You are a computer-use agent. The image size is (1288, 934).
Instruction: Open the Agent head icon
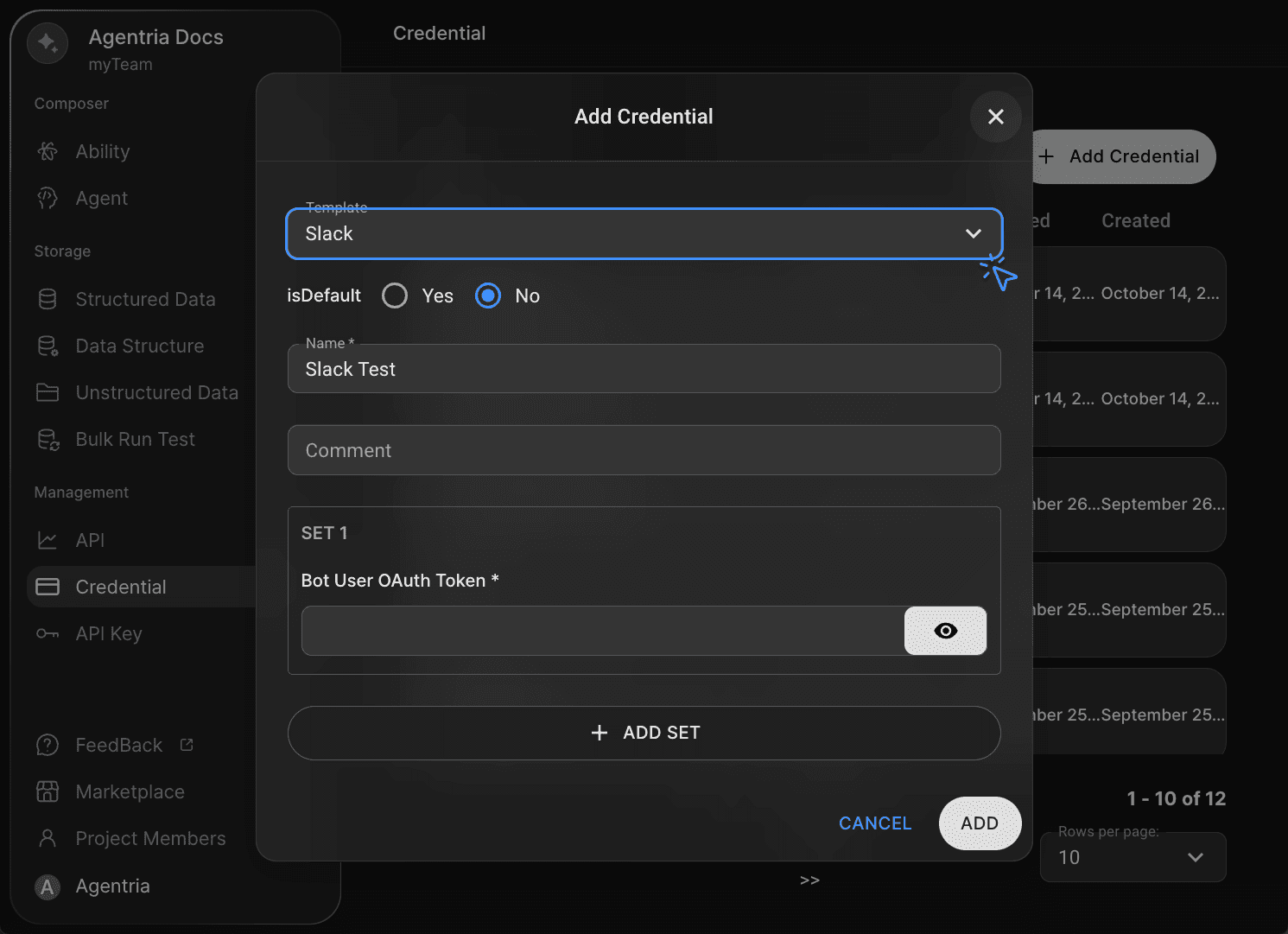point(48,198)
